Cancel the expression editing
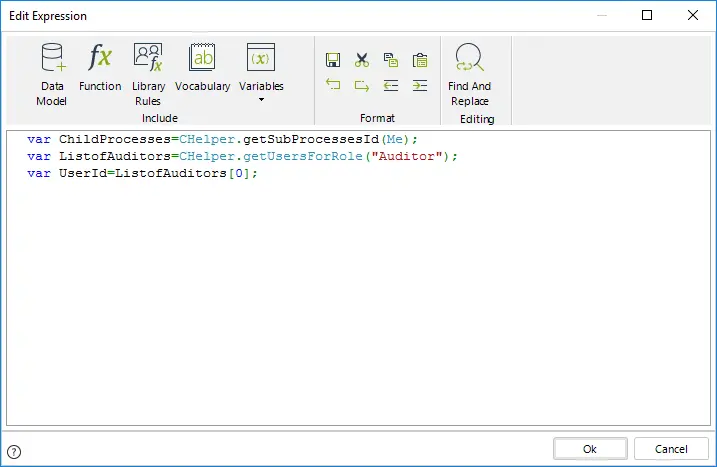Image resolution: width=717 pixels, height=467 pixels. tap(671, 449)
